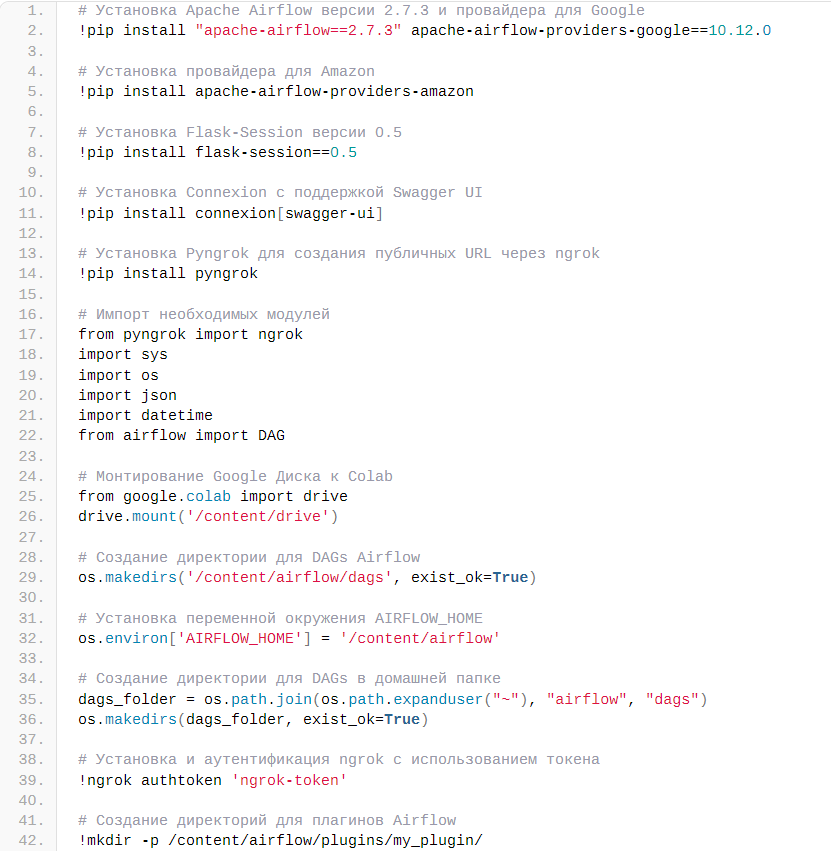
Task: Click the comment about mounting Google Диск
Action: pos(236,477)
